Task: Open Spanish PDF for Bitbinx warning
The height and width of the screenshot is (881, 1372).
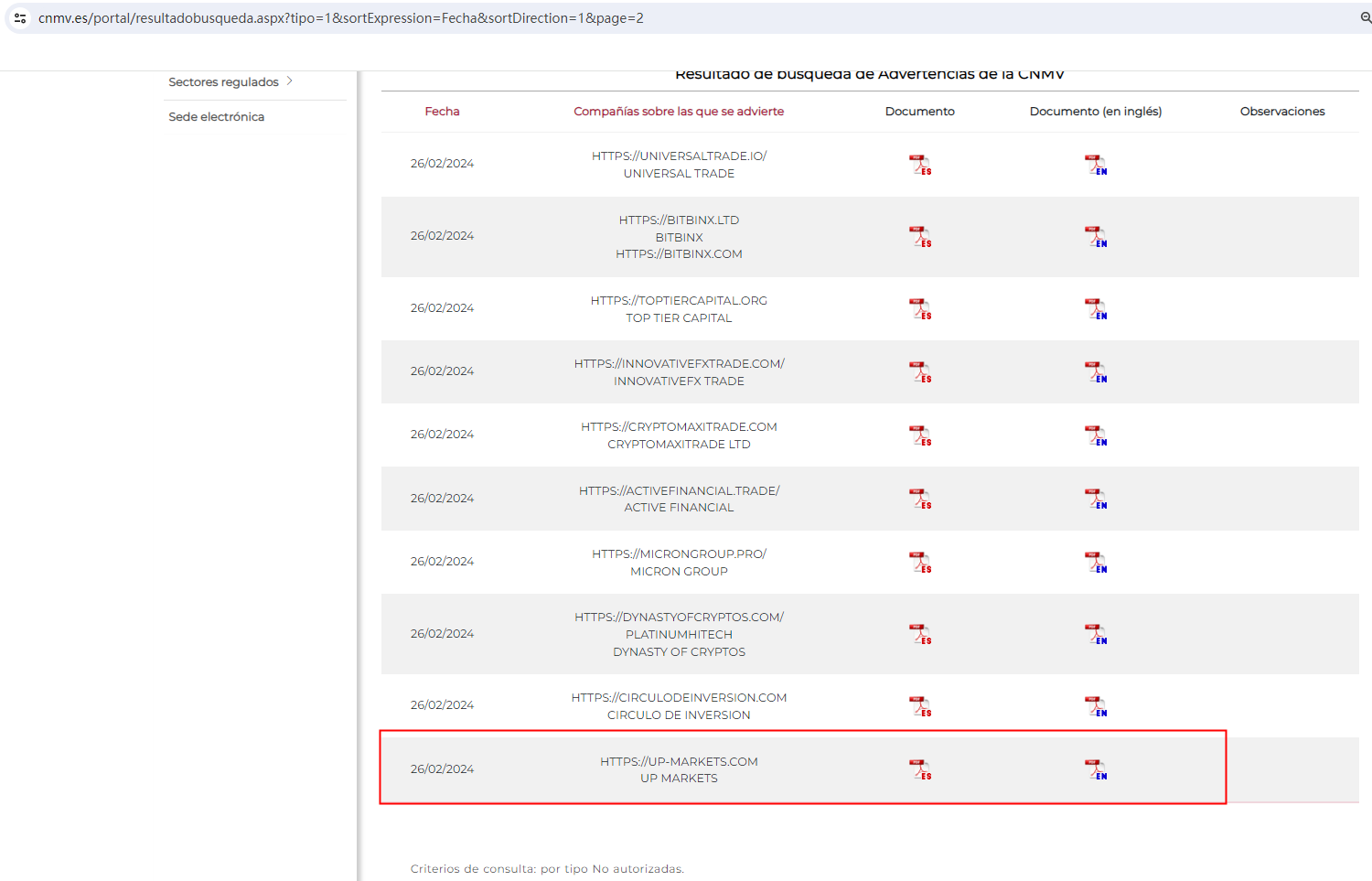Action: tap(920, 237)
